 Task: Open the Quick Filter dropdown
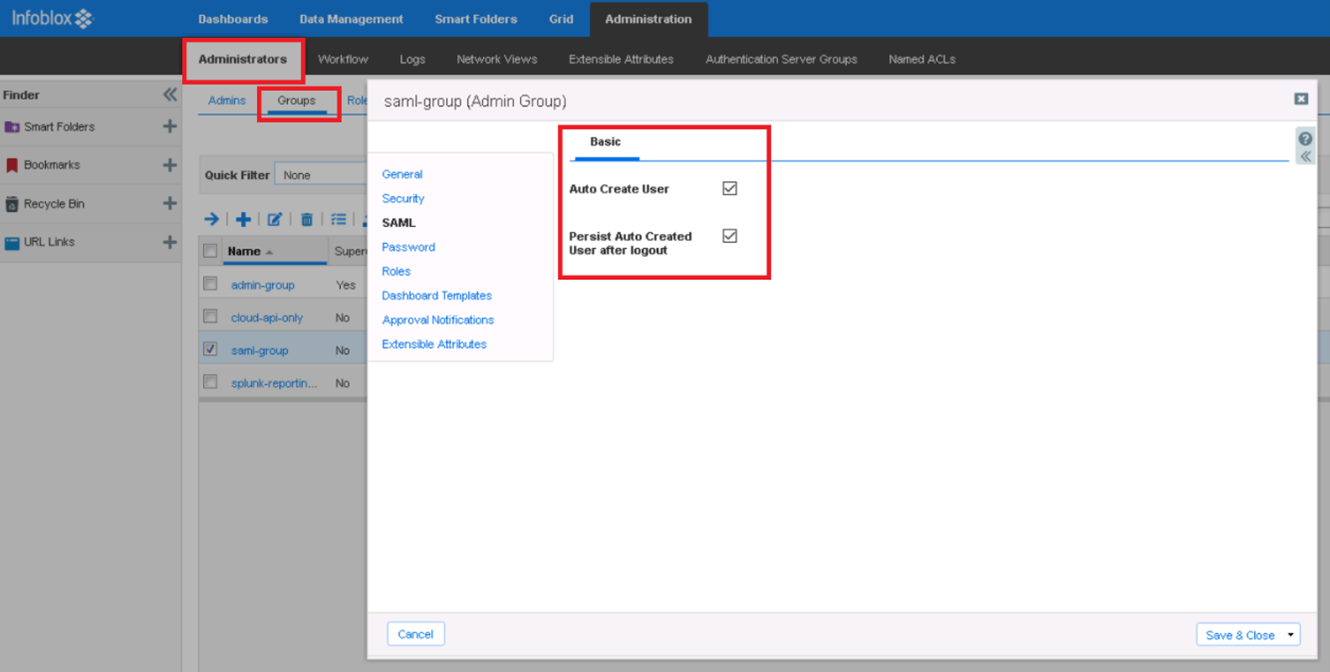(320, 175)
